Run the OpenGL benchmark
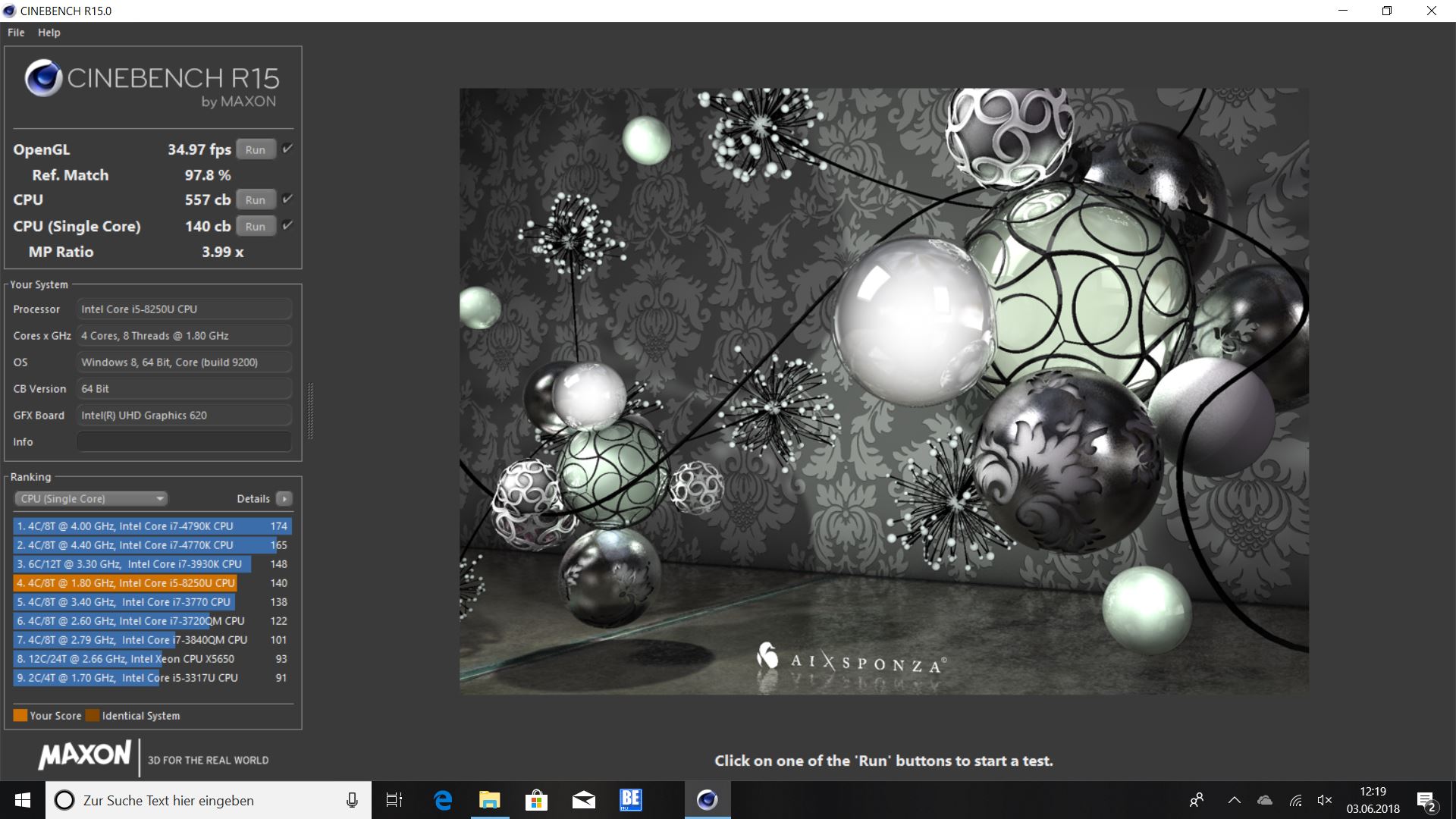1456x819 pixels. (x=256, y=149)
